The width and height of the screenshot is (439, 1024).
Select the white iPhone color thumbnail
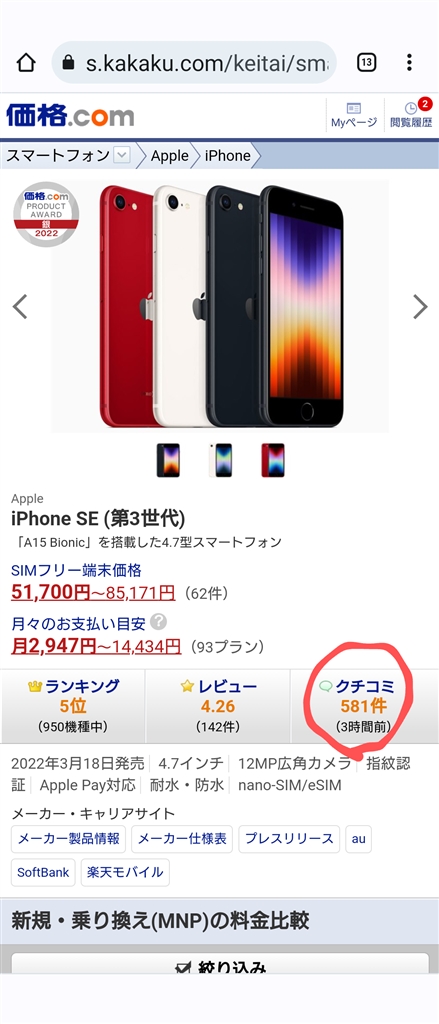tap(220, 460)
